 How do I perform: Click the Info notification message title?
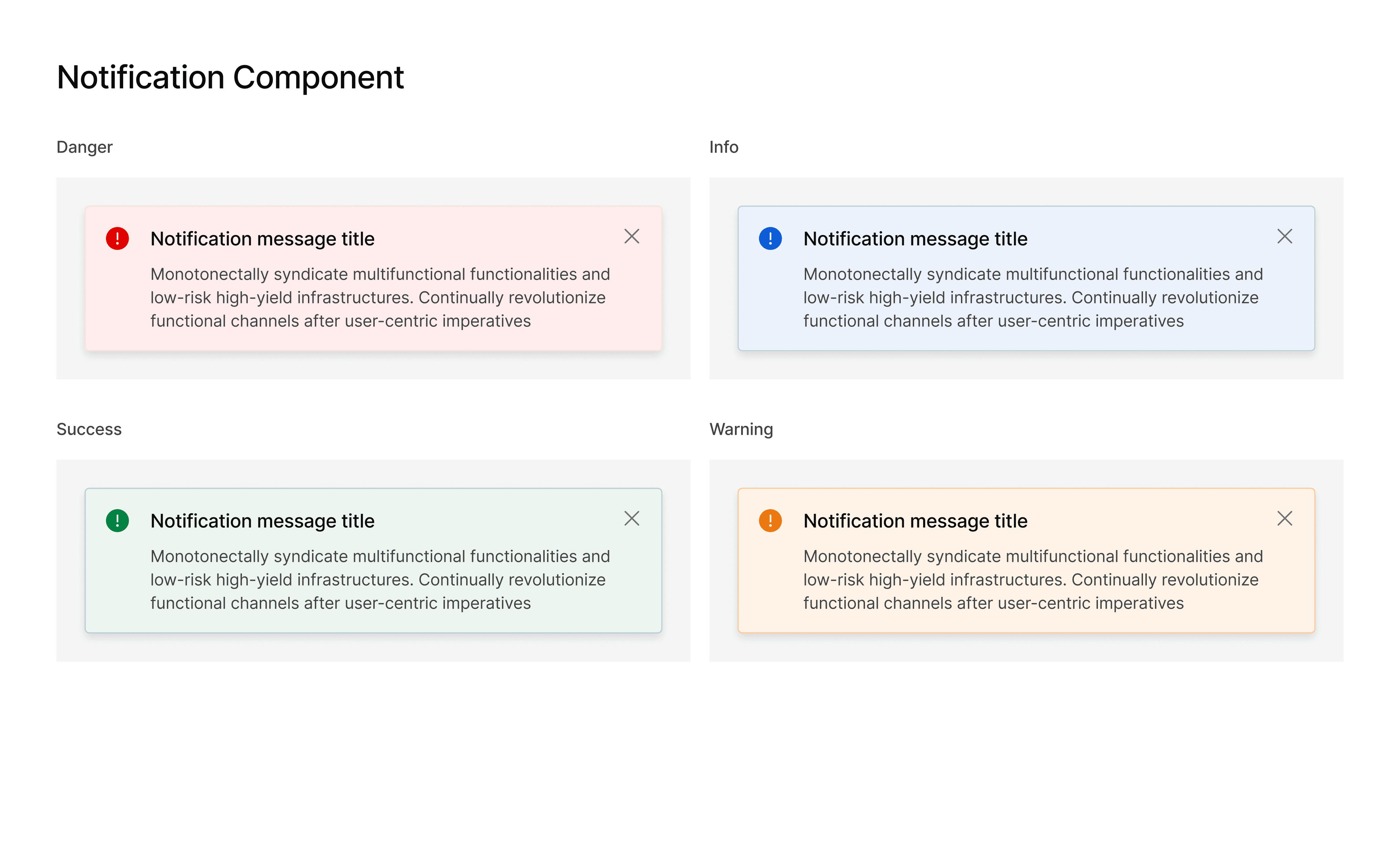coord(915,239)
